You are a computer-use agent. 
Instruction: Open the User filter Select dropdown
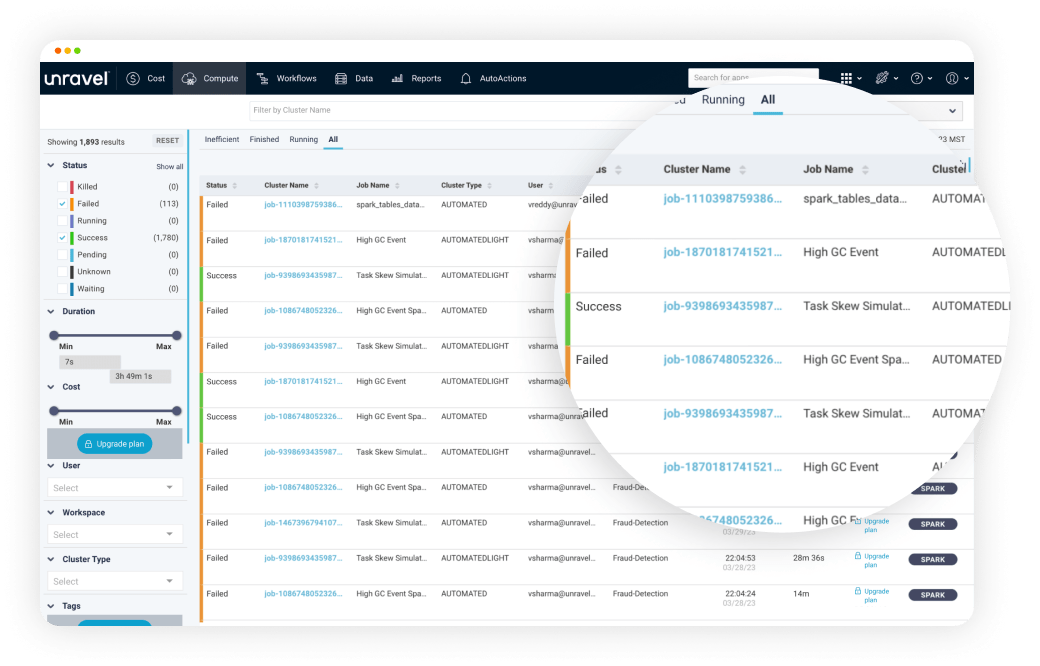click(x=114, y=488)
